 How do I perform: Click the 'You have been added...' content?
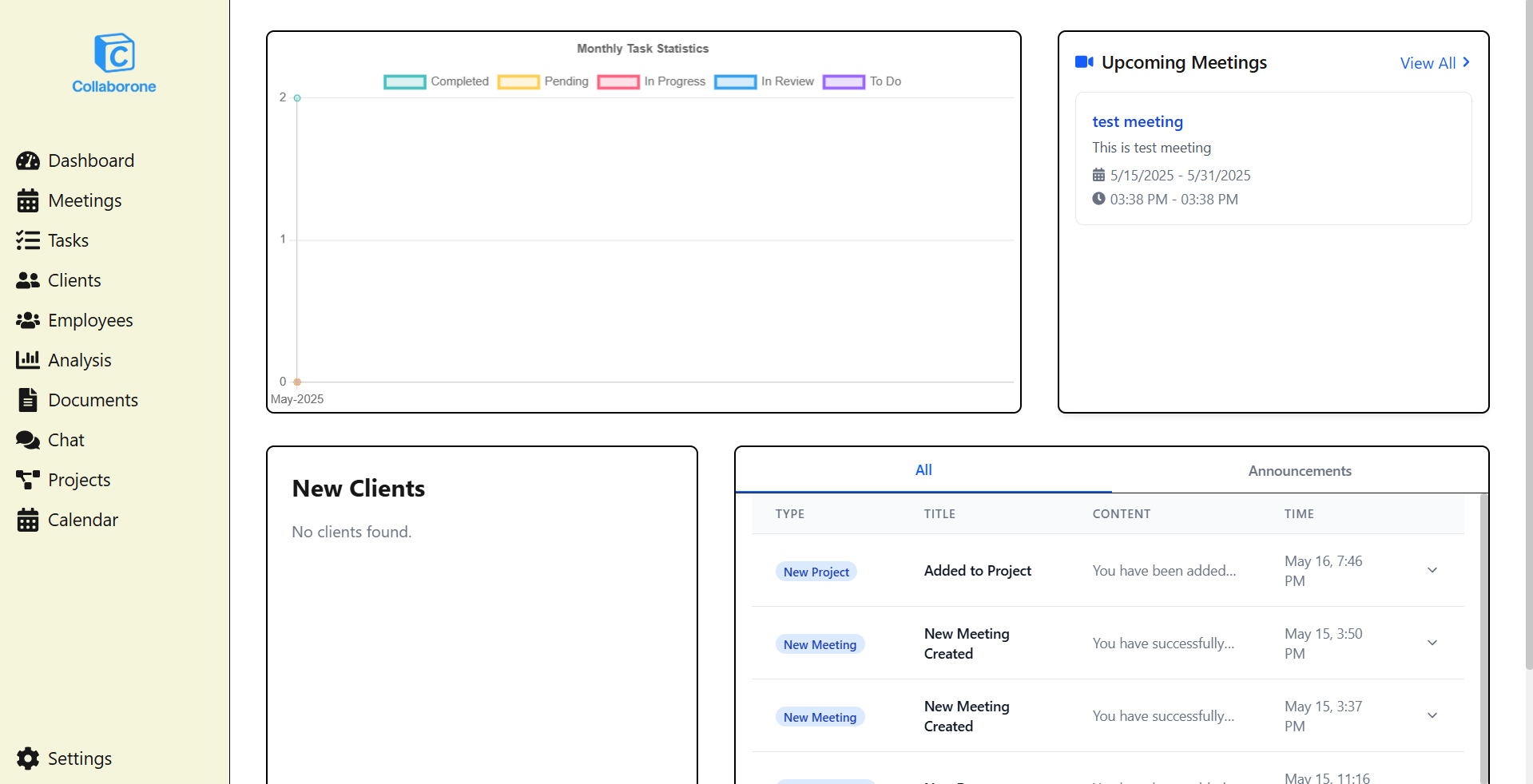[x=1164, y=571]
